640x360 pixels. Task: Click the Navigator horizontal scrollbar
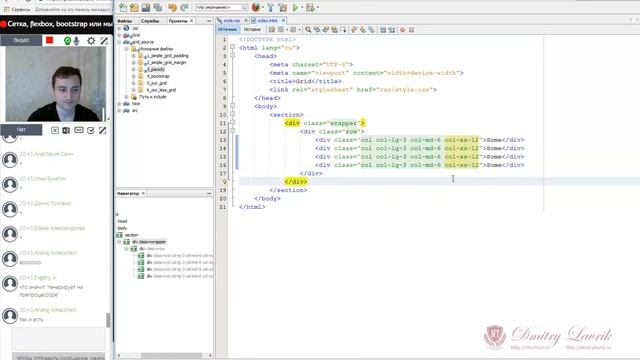click(x=171, y=356)
